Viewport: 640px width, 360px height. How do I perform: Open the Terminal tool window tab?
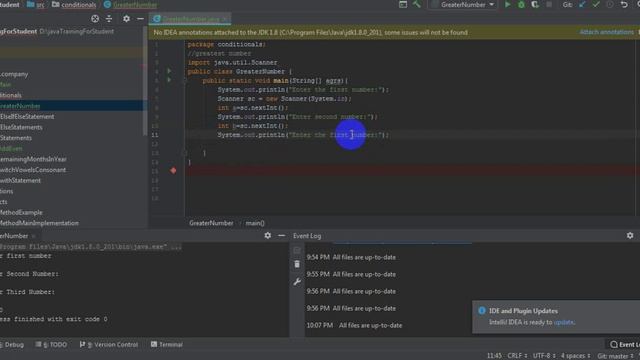[x=167, y=344]
